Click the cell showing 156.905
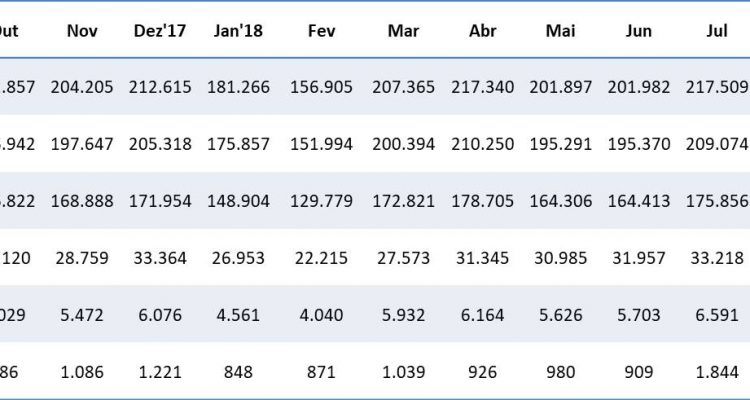 click(321, 87)
